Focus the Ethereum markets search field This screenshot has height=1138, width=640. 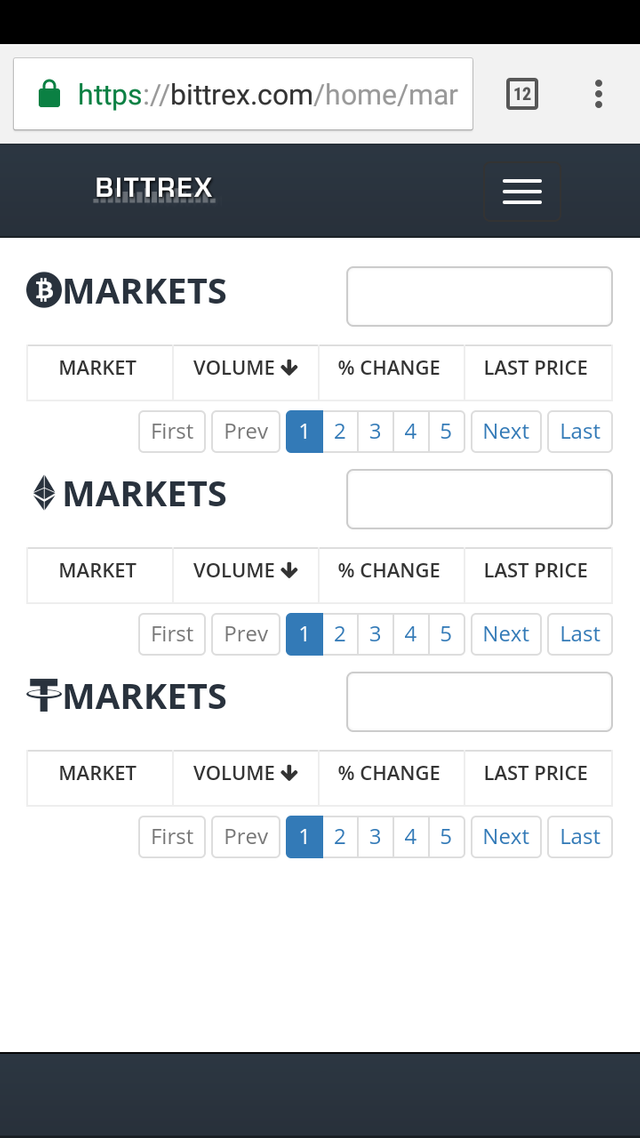coord(479,499)
